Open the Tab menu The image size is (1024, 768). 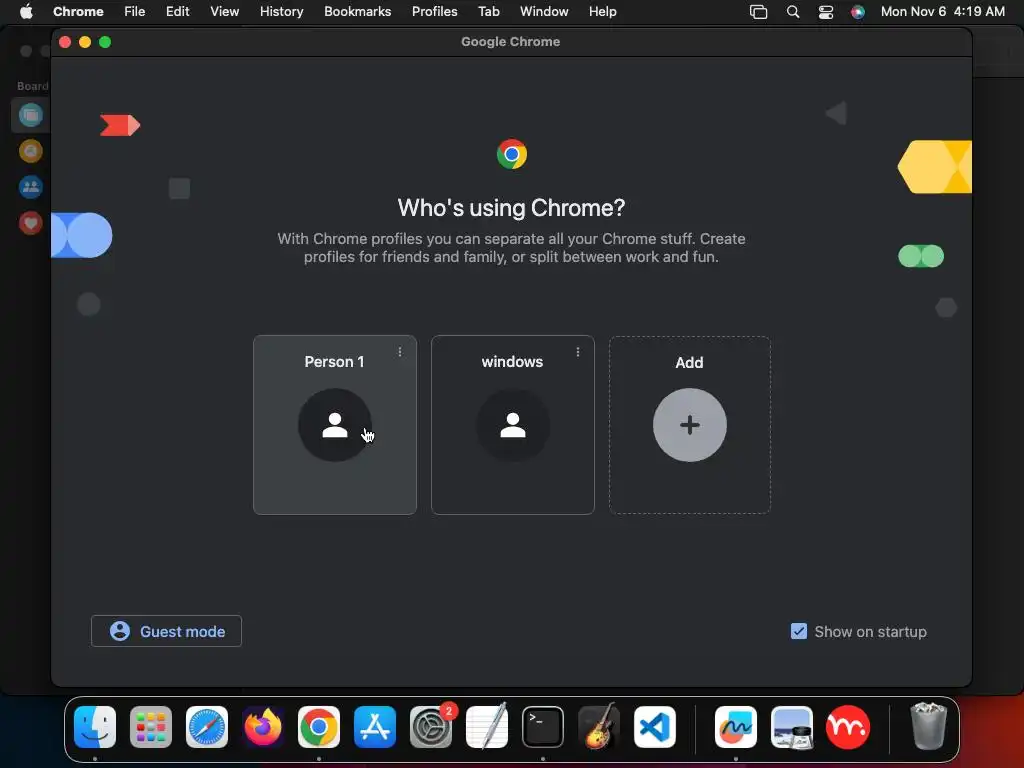pos(488,11)
